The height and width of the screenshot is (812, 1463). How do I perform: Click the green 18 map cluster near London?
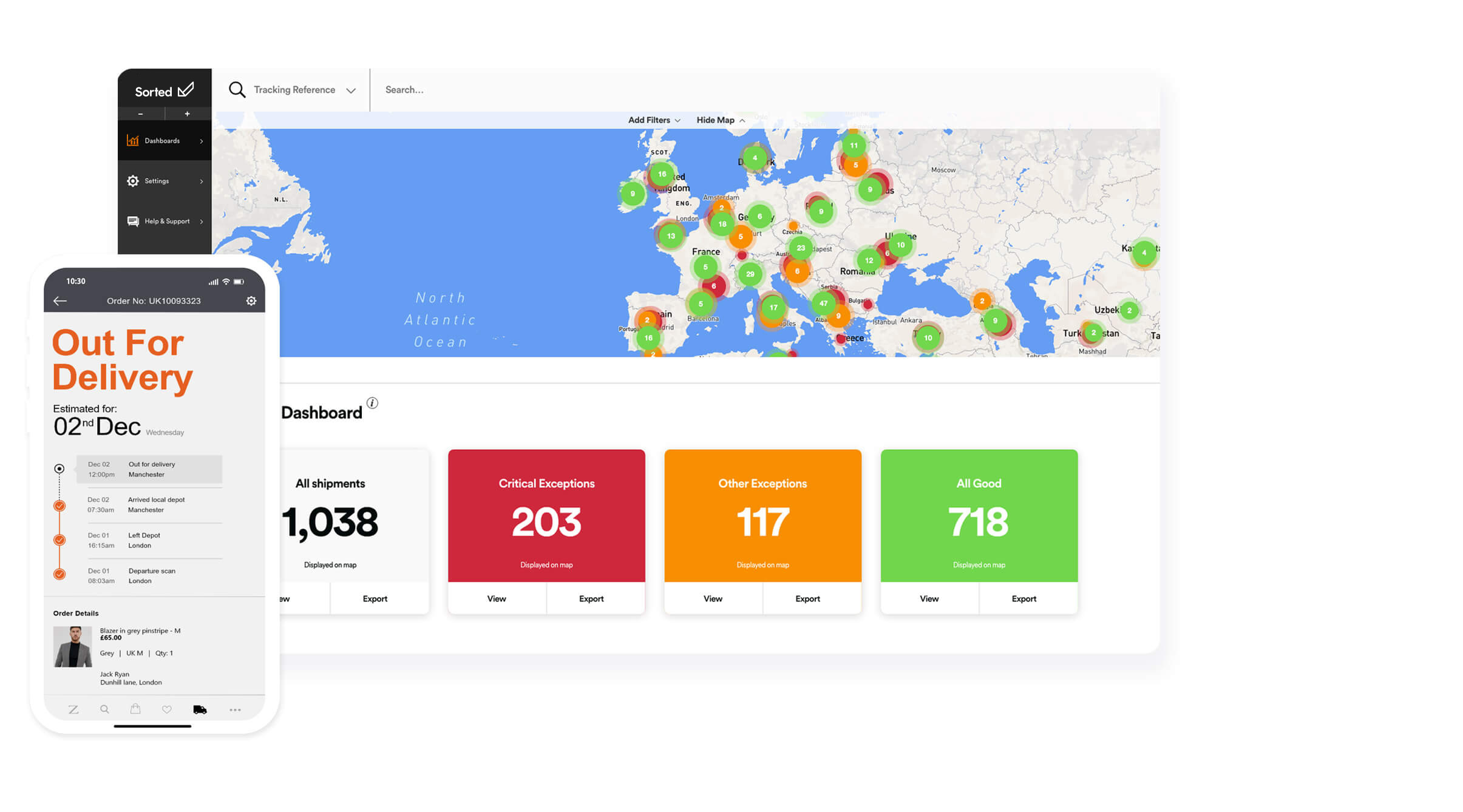pyautogui.click(x=722, y=224)
